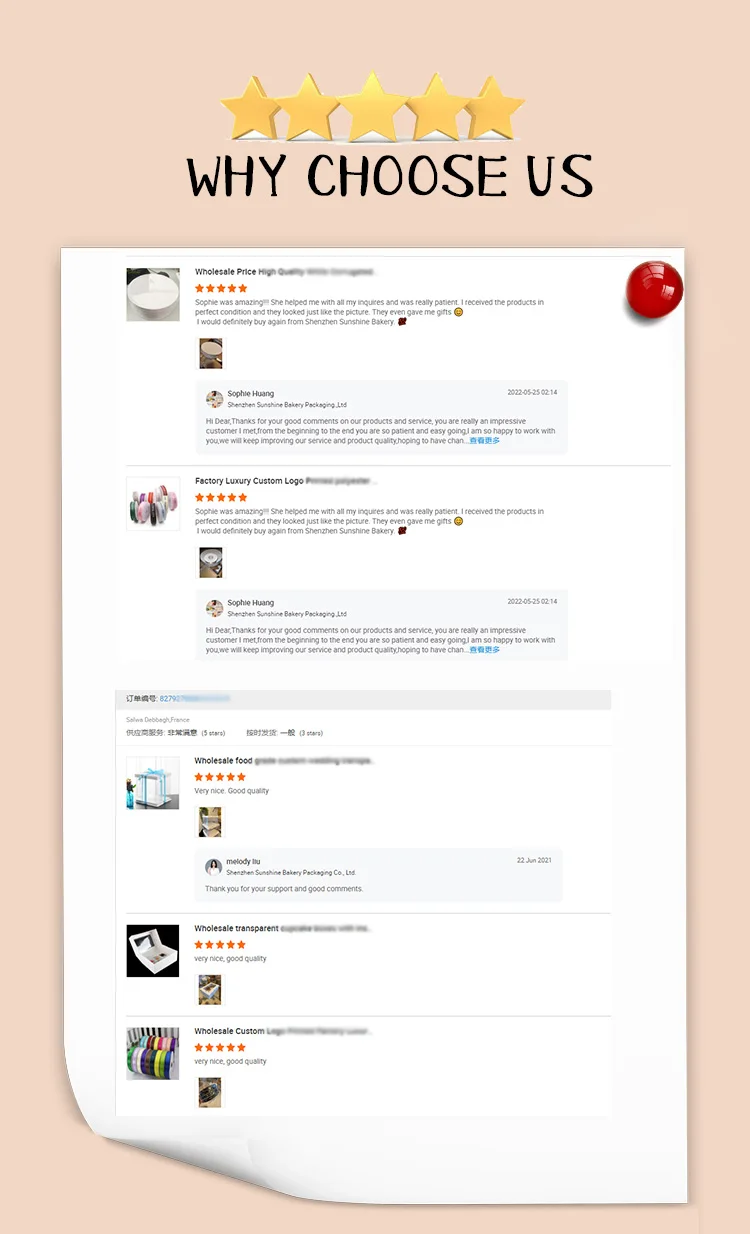View the review photo under the second review
The image size is (750, 1234).
210,562
